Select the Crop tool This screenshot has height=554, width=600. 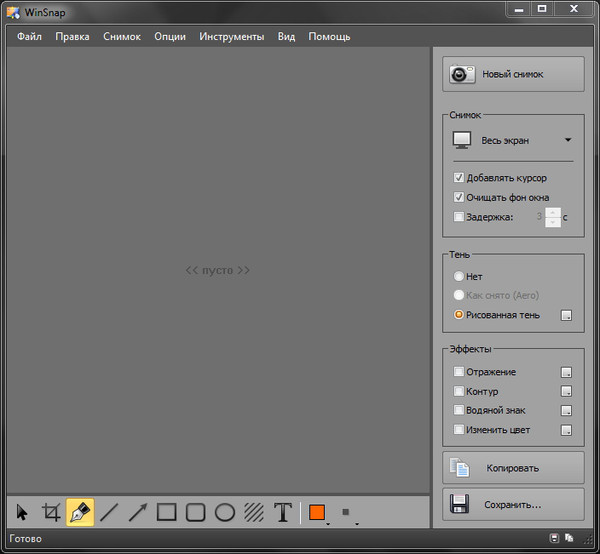click(x=51, y=513)
